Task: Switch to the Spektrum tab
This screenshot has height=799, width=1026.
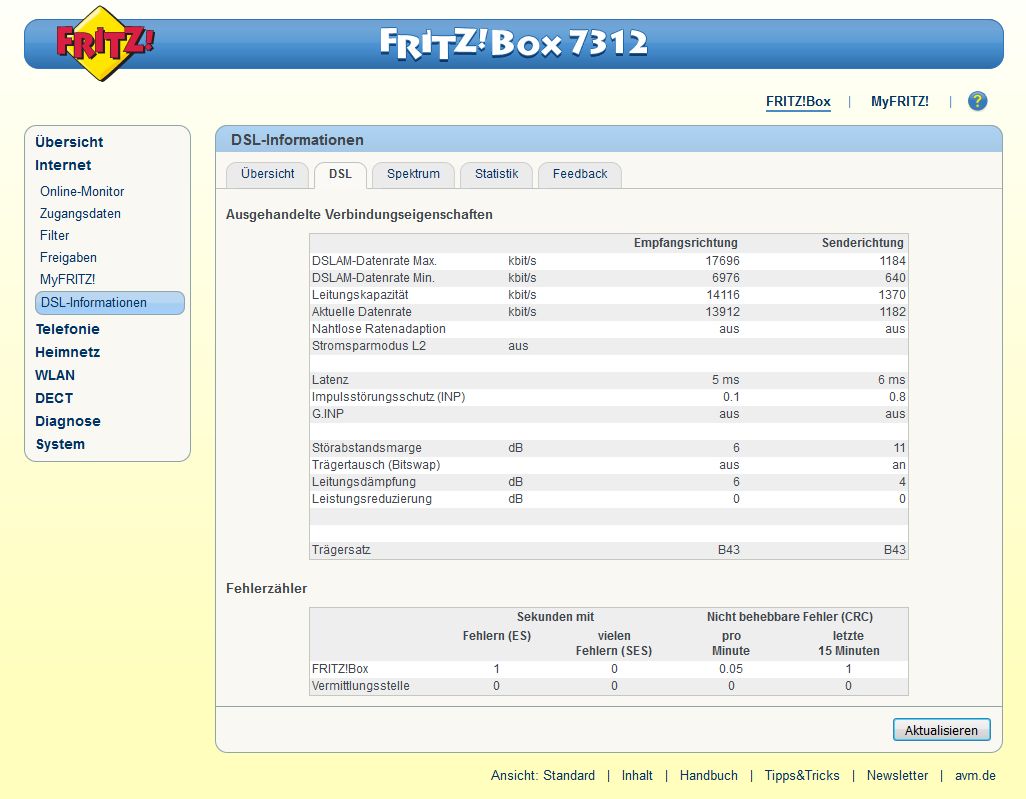Action: pos(413,174)
